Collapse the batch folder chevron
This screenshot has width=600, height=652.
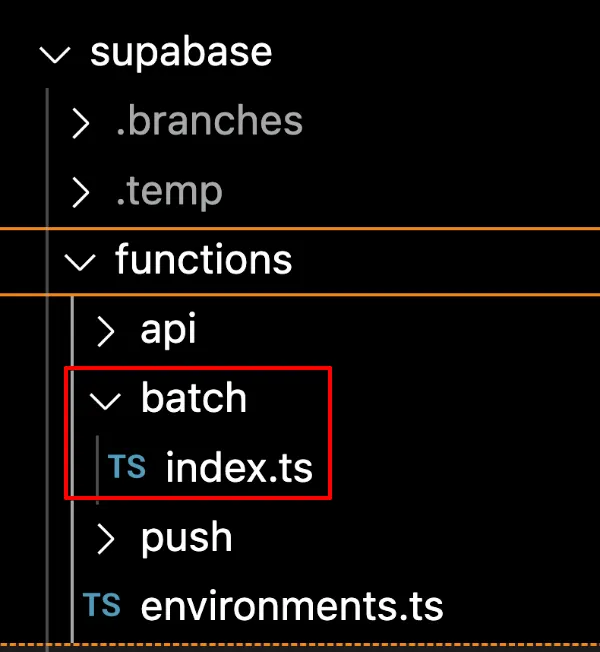[105, 400]
